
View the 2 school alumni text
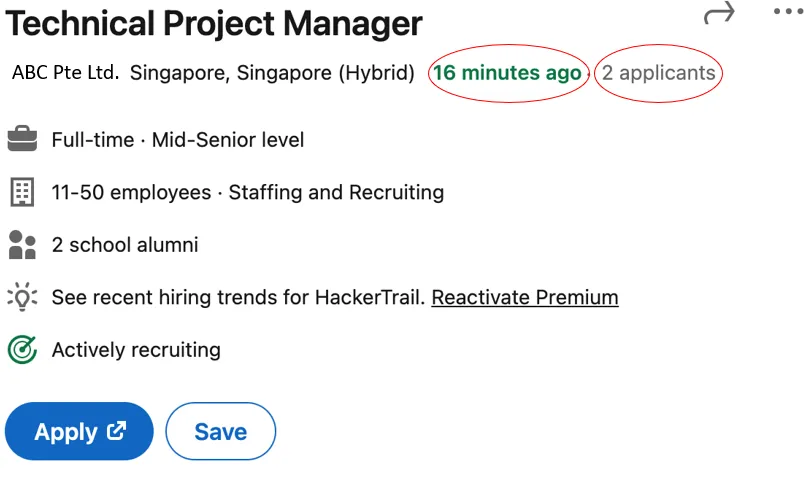[x=125, y=245]
